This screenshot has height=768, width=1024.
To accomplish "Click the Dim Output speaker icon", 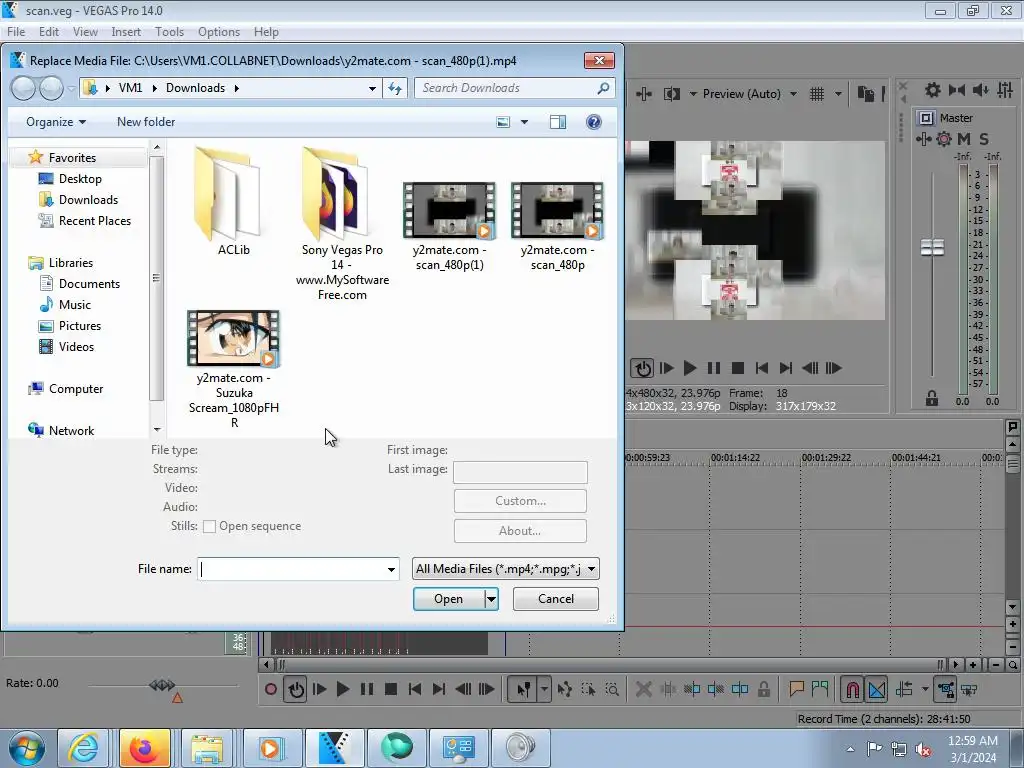I will (981, 90).
